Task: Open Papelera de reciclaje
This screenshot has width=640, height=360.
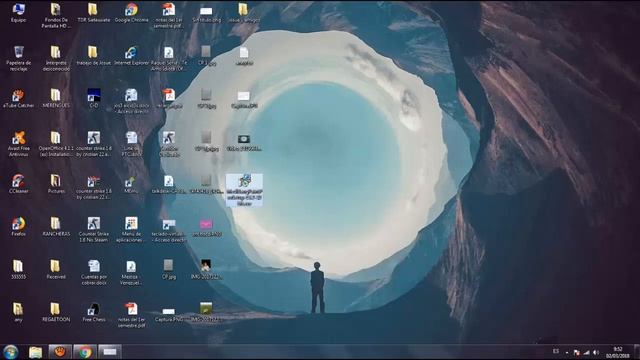Action: 18,58
